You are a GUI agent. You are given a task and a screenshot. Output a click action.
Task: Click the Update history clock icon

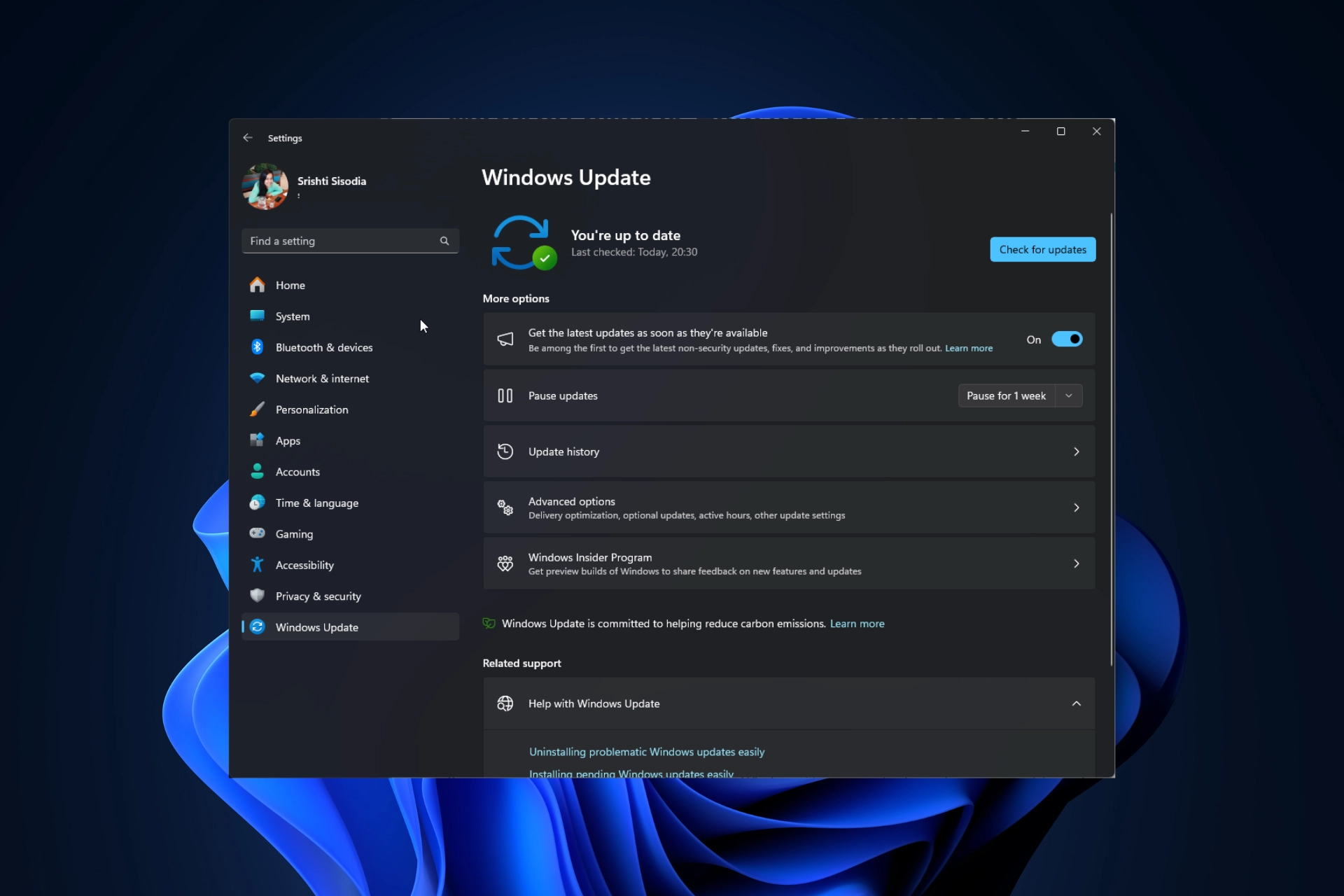pyautogui.click(x=505, y=451)
